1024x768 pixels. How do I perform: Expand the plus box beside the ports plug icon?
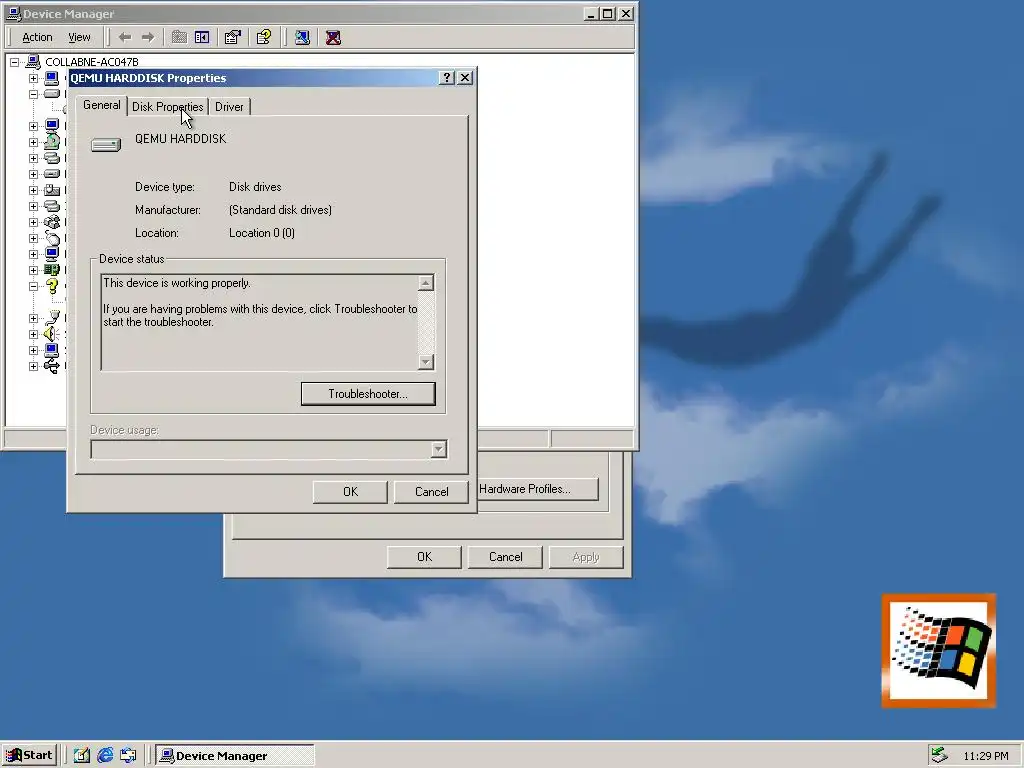tap(33, 318)
